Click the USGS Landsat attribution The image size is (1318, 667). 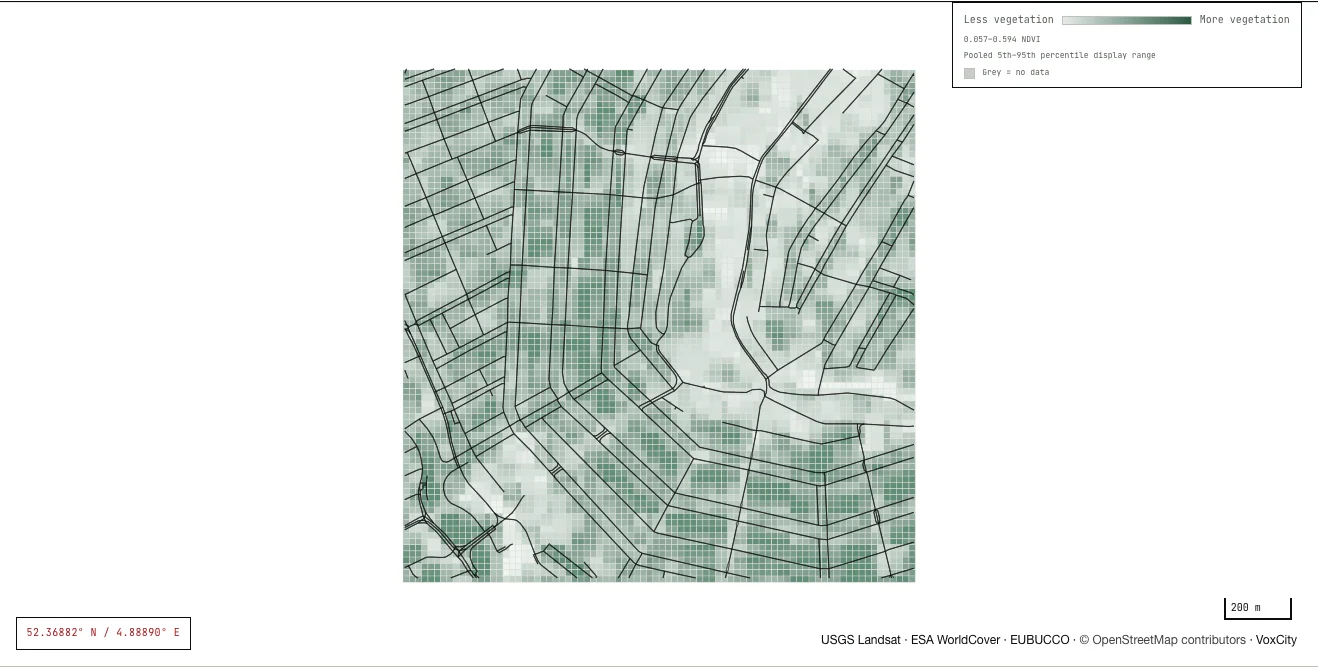pyautogui.click(x=860, y=640)
